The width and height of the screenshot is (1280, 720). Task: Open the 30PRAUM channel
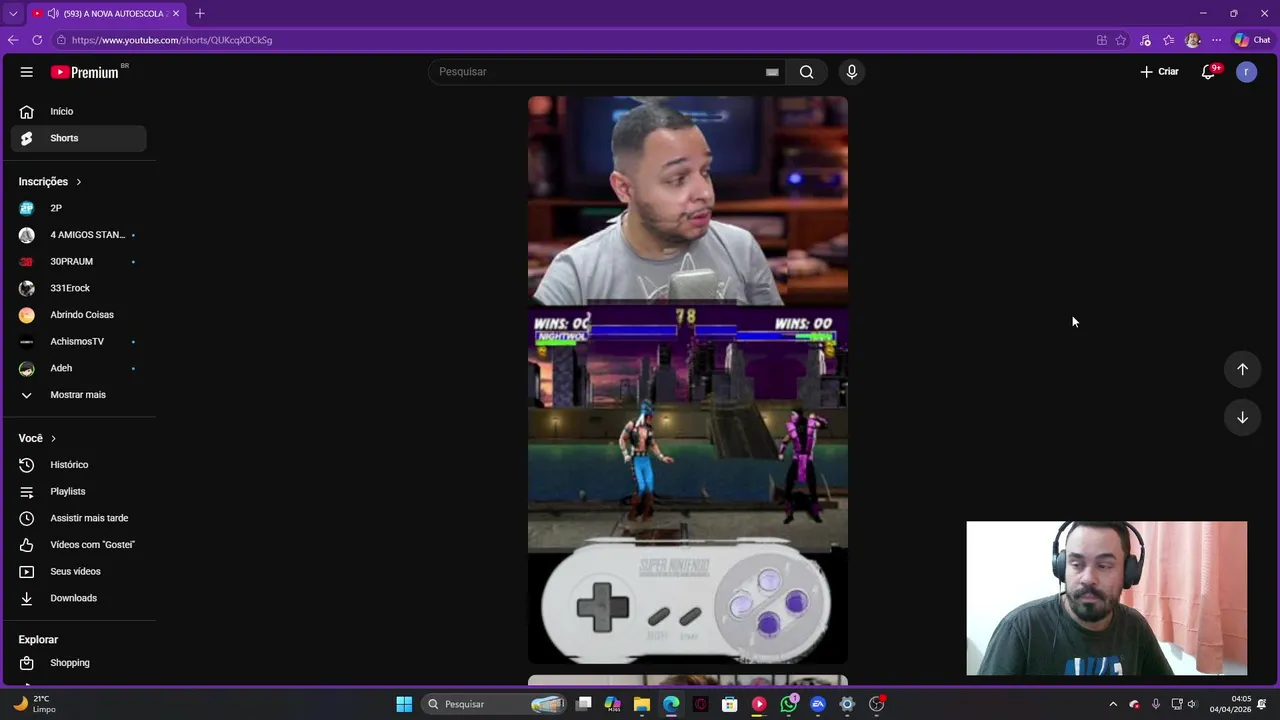[78, 261]
